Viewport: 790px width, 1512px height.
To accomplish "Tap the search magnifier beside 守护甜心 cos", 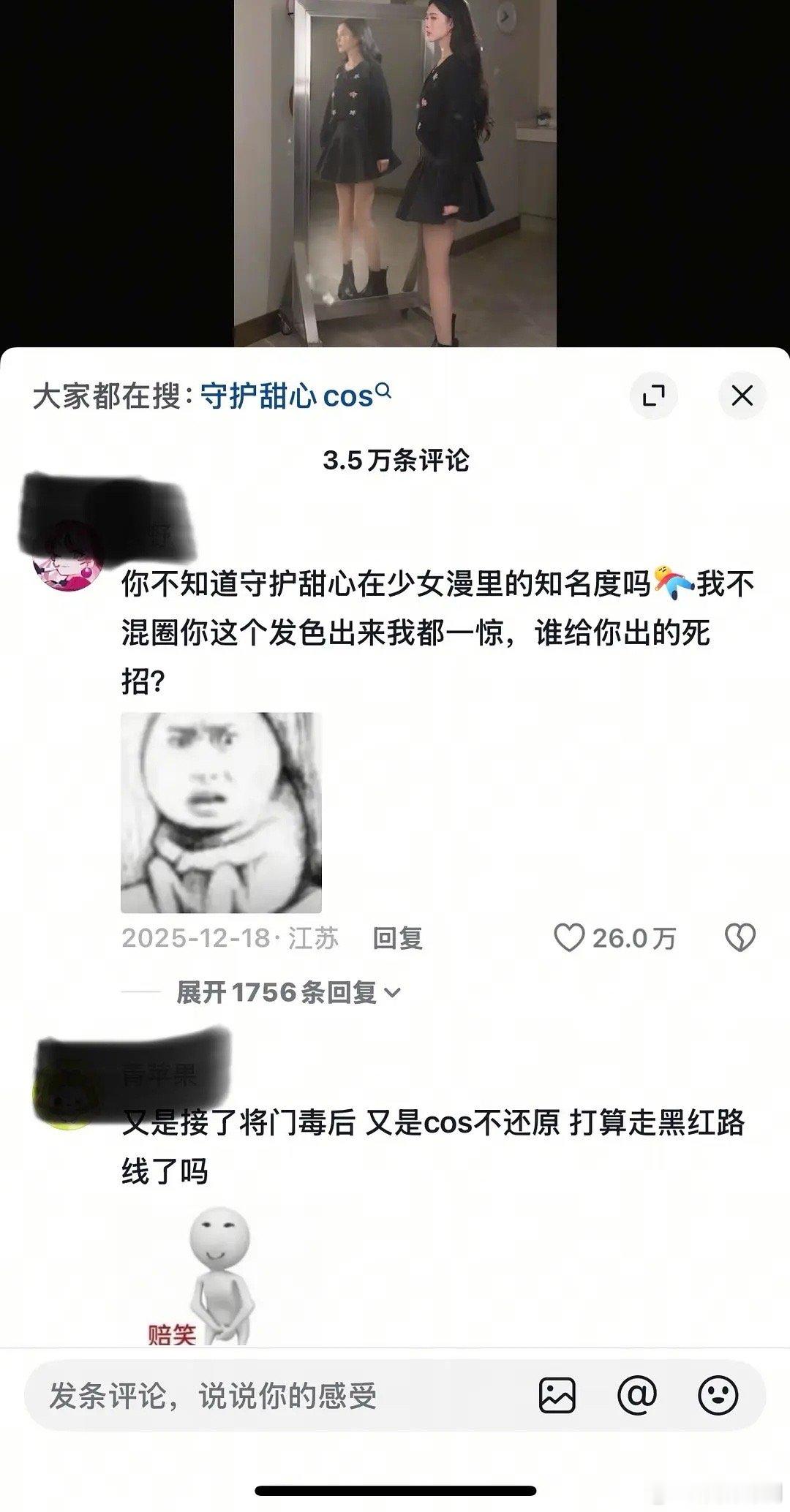I will point(383,393).
